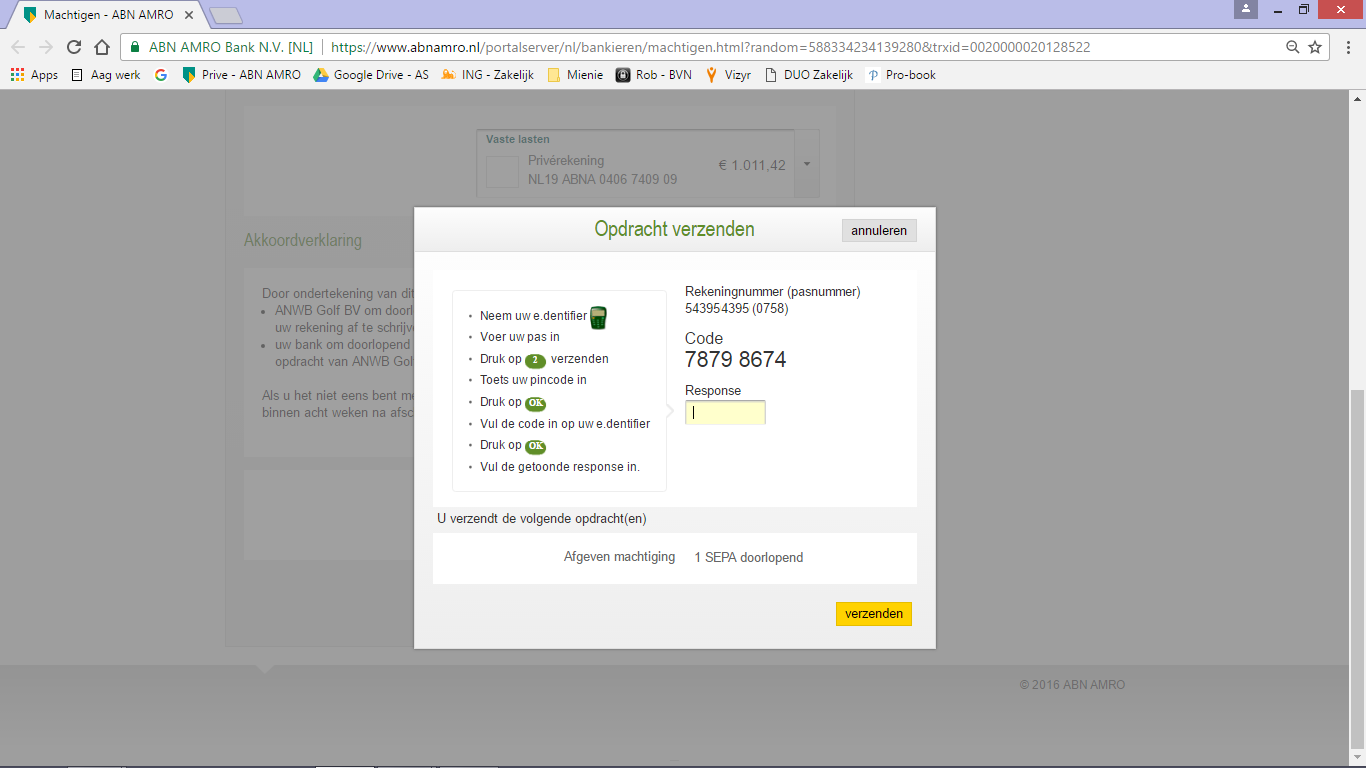
Task: Click the account number 543954395 (0758)
Action: coord(736,308)
